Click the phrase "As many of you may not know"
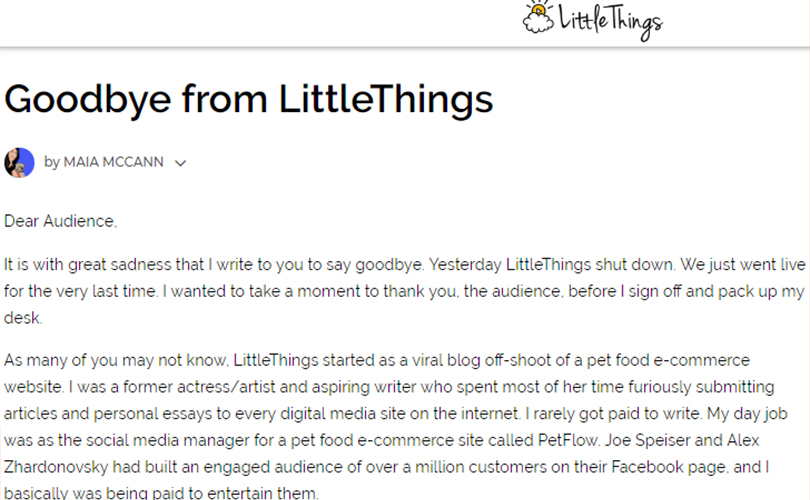The width and height of the screenshot is (810, 500). (115, 360)
